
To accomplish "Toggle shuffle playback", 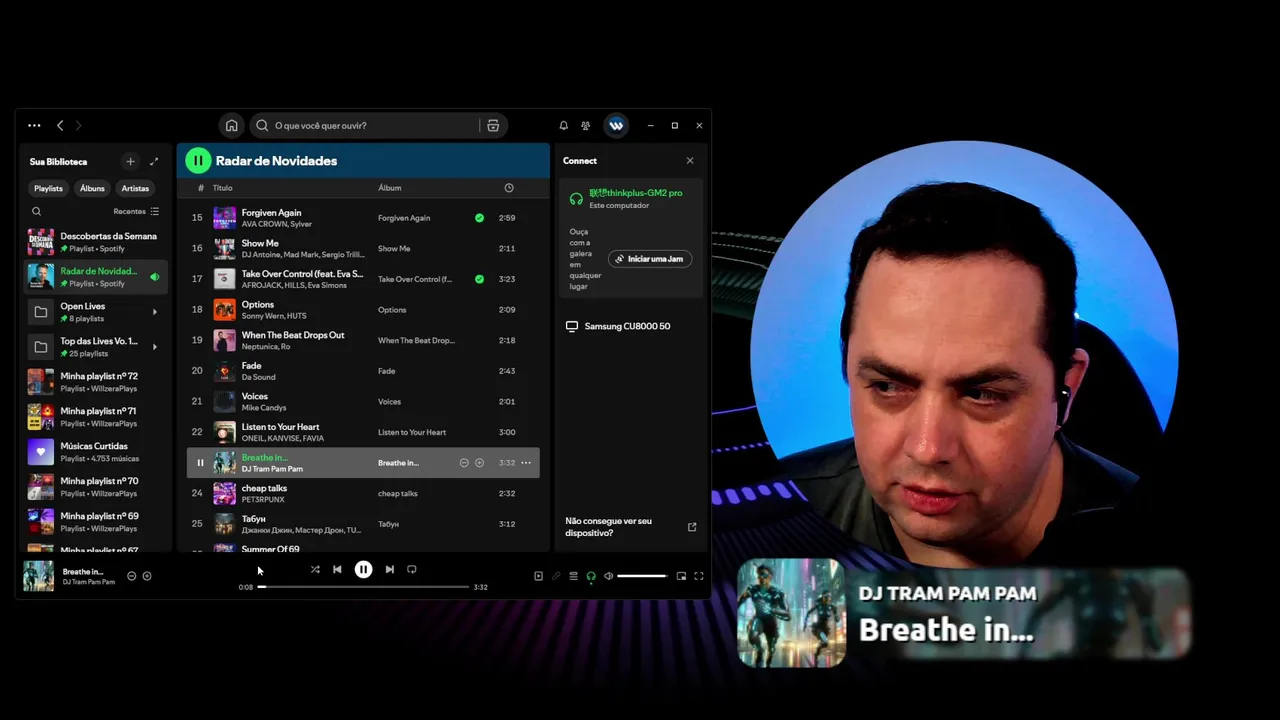I will 315,569.
